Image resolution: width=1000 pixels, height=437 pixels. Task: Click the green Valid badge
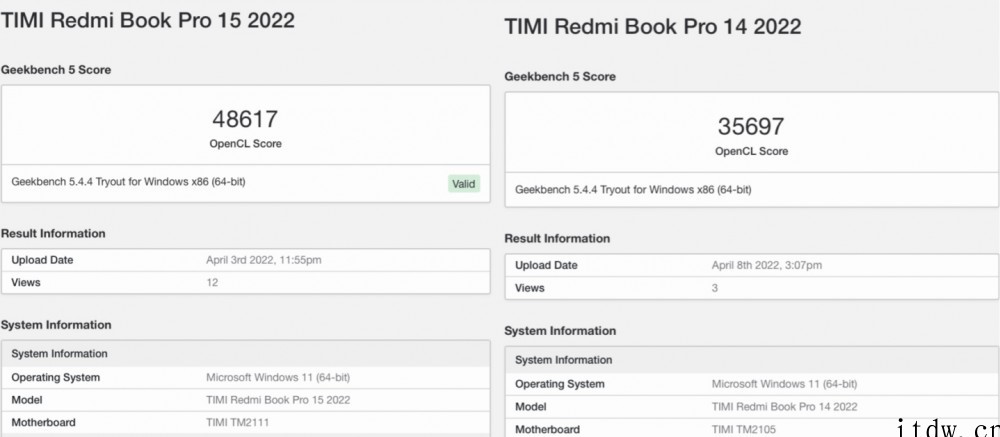click(x=464, y=183)
